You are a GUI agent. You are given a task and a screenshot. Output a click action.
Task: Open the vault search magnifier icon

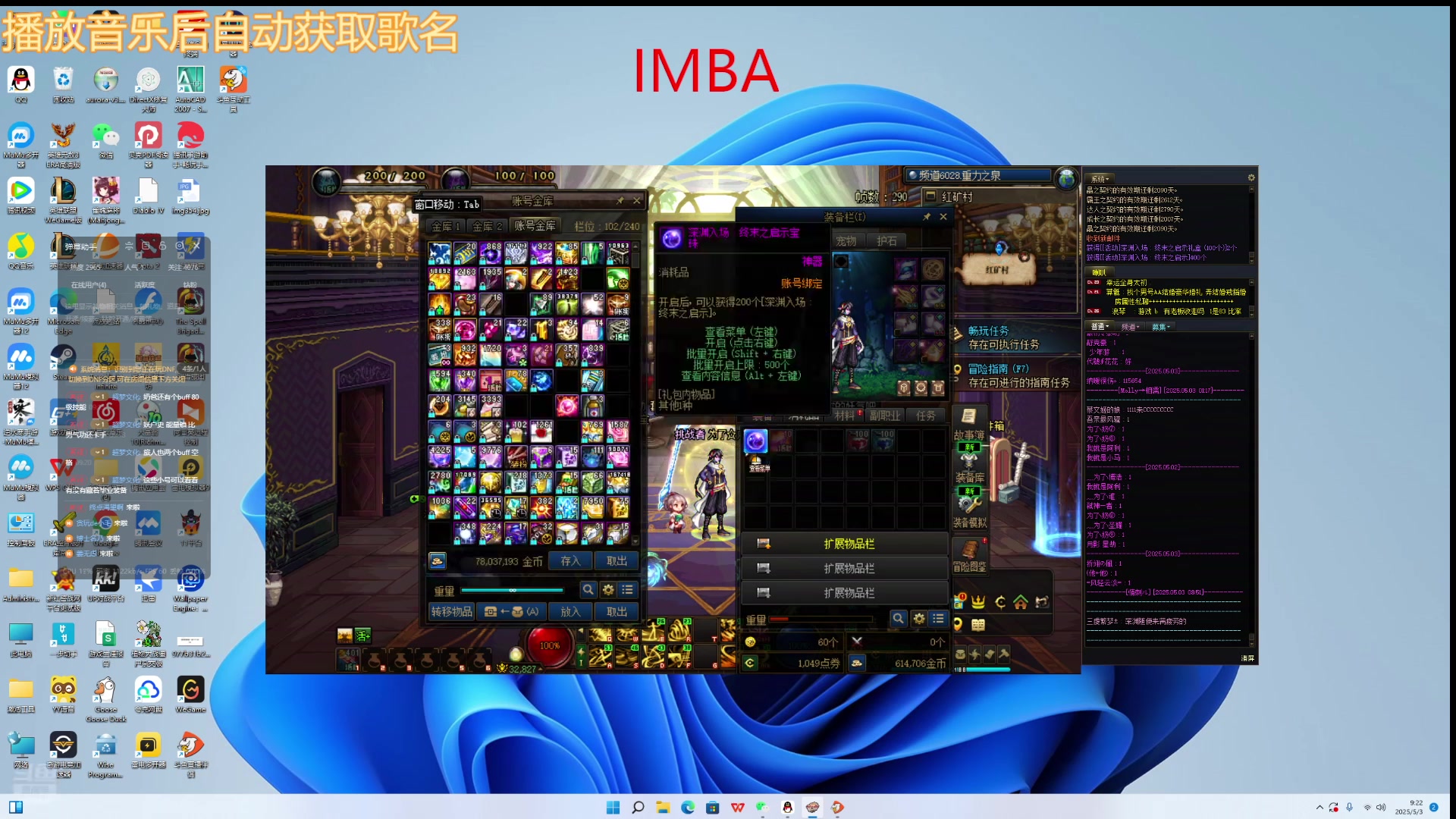point(588,589)
